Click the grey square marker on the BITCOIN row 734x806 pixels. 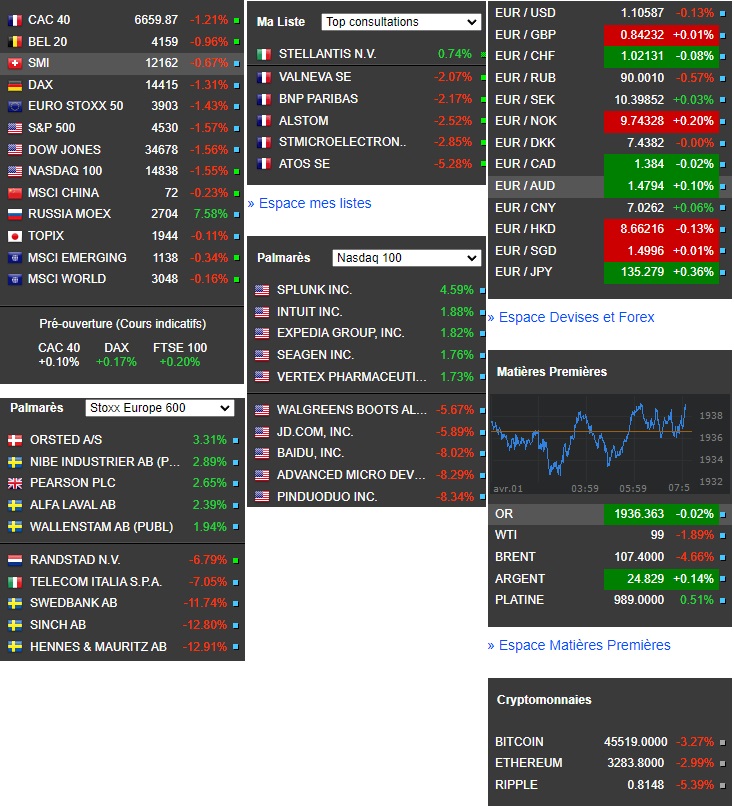point(723,743)
